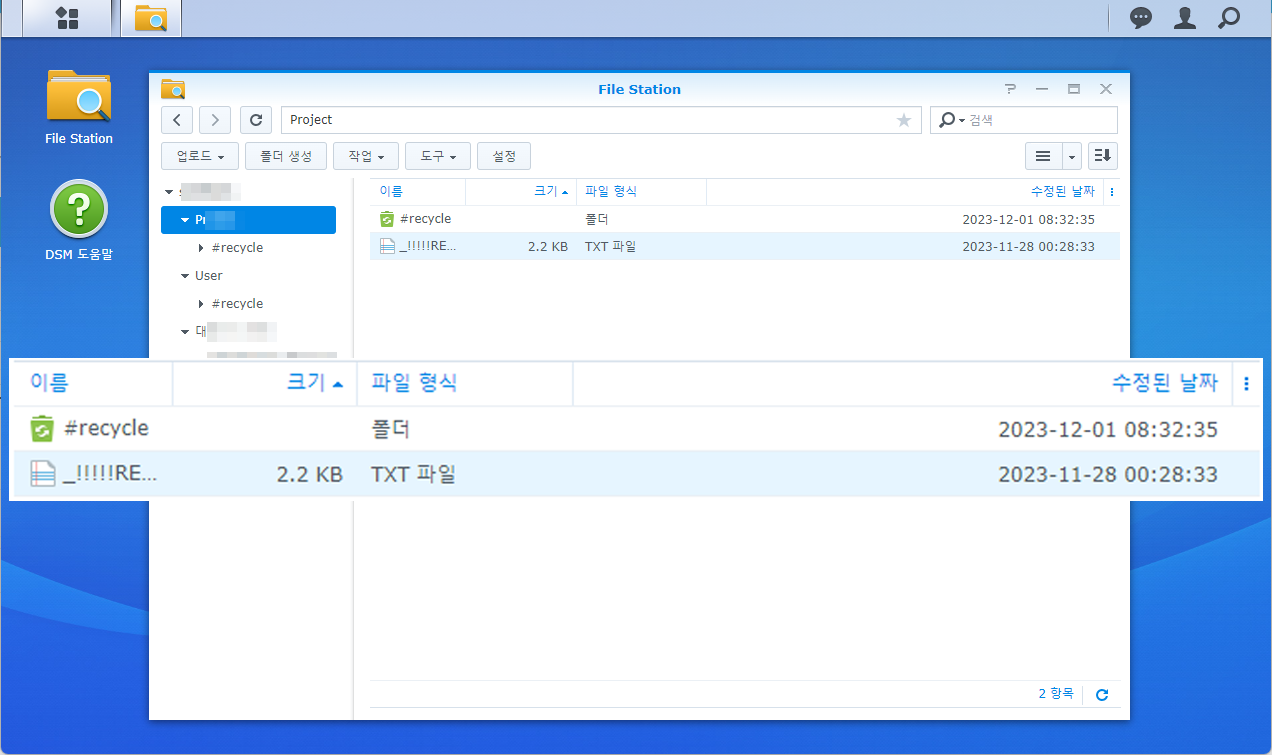Image resolution: width=1272 pixels, height=755 pixels.
Task: Click the 설정 settings button
Action: click(x=504, y=156)
